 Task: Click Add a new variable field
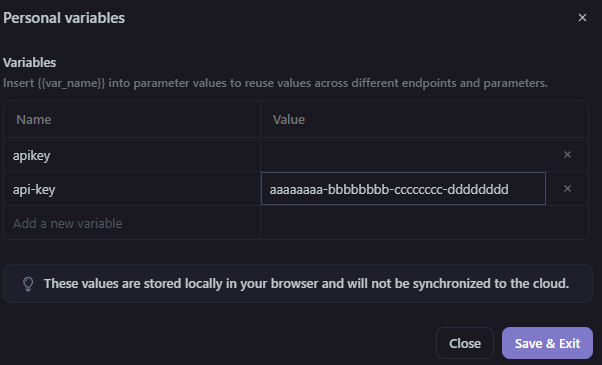(x=132, y=223)
